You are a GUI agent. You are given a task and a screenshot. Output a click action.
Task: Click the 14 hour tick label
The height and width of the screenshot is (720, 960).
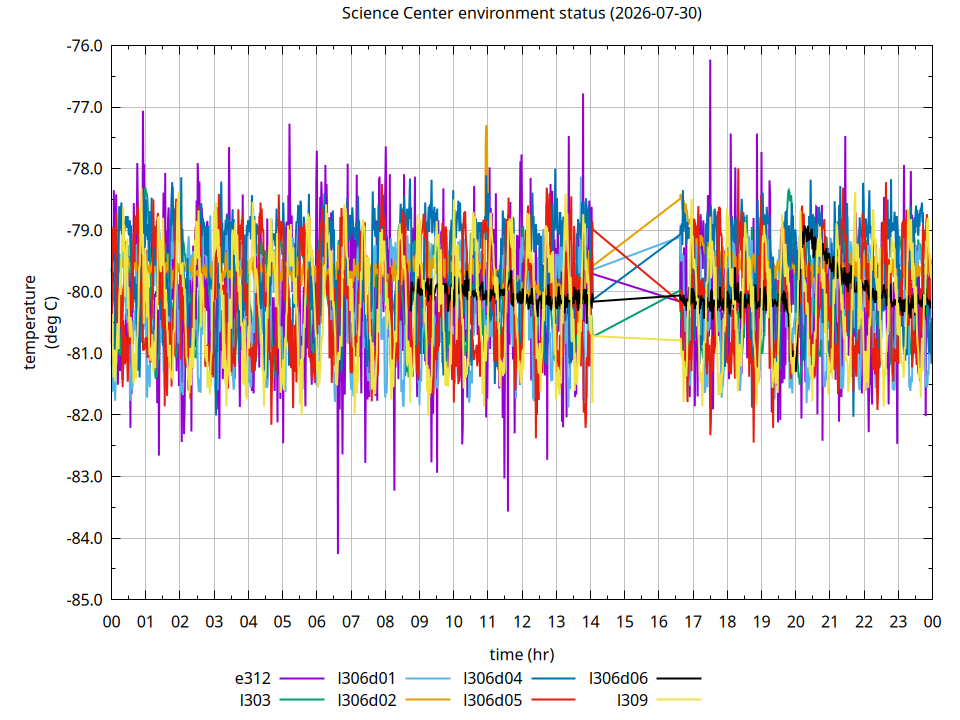point(590,622)
